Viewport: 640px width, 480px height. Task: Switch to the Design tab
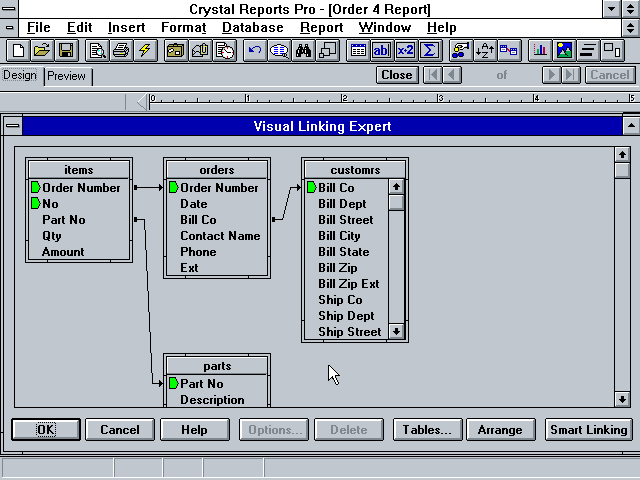(x=20, y=75)
